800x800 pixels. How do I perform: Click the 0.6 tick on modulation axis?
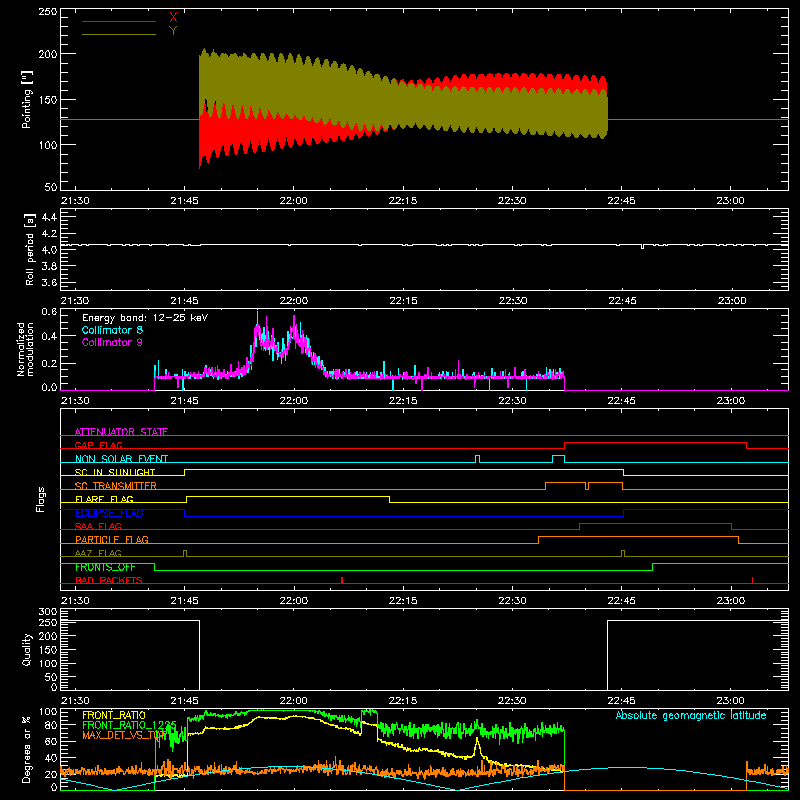pyautogui.click(x=49, y=312)
